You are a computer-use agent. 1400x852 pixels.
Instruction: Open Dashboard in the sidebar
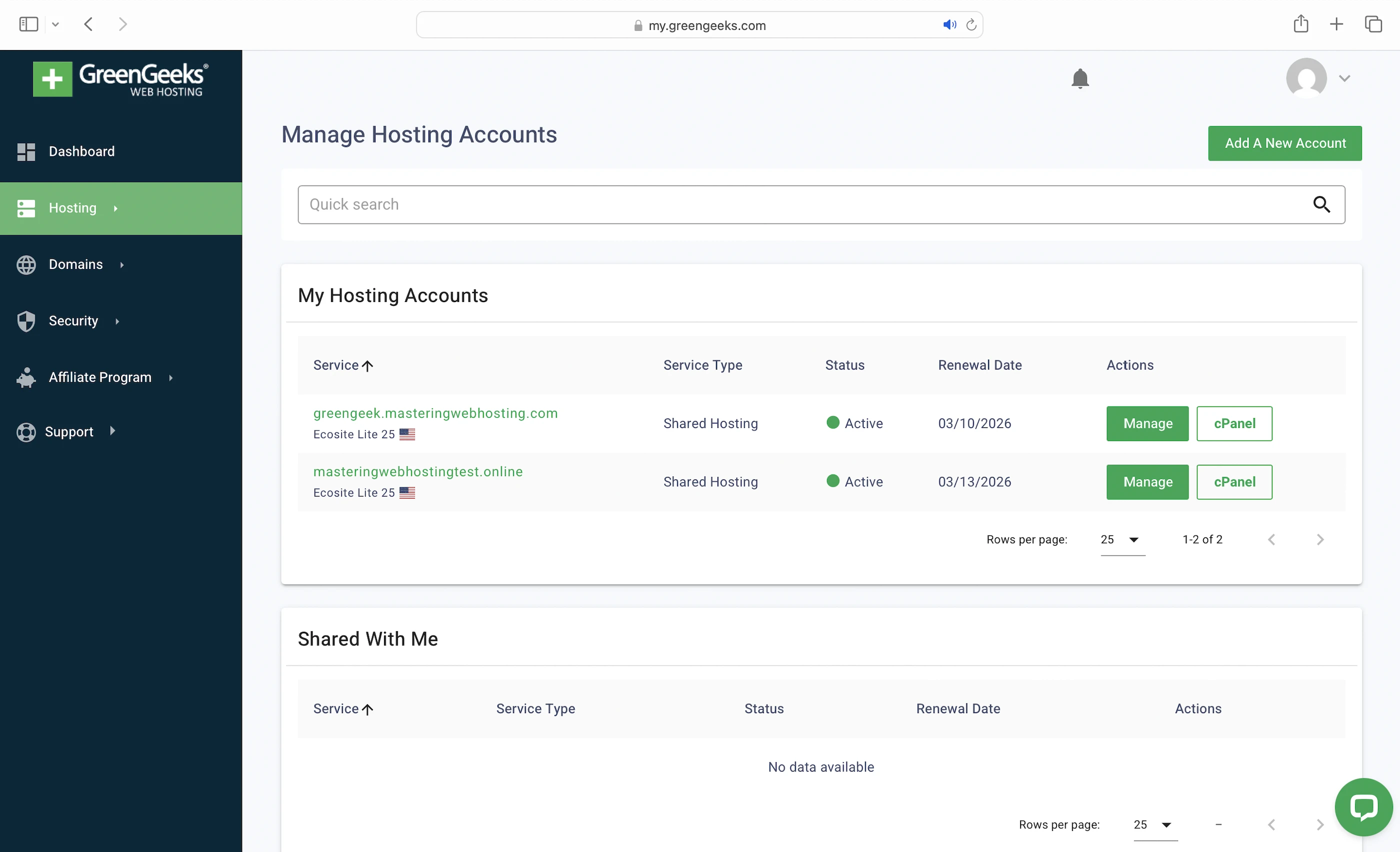(81, 151)
